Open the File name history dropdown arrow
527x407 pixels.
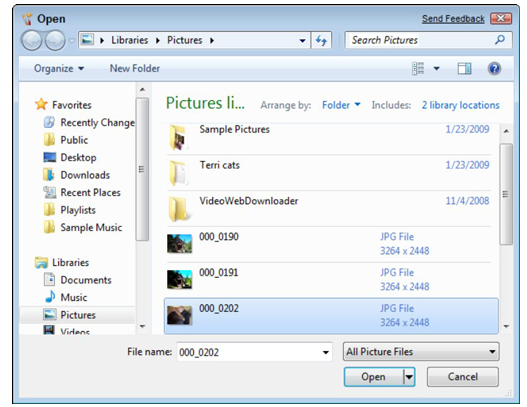pyautogui.click(x=325, y=352)
